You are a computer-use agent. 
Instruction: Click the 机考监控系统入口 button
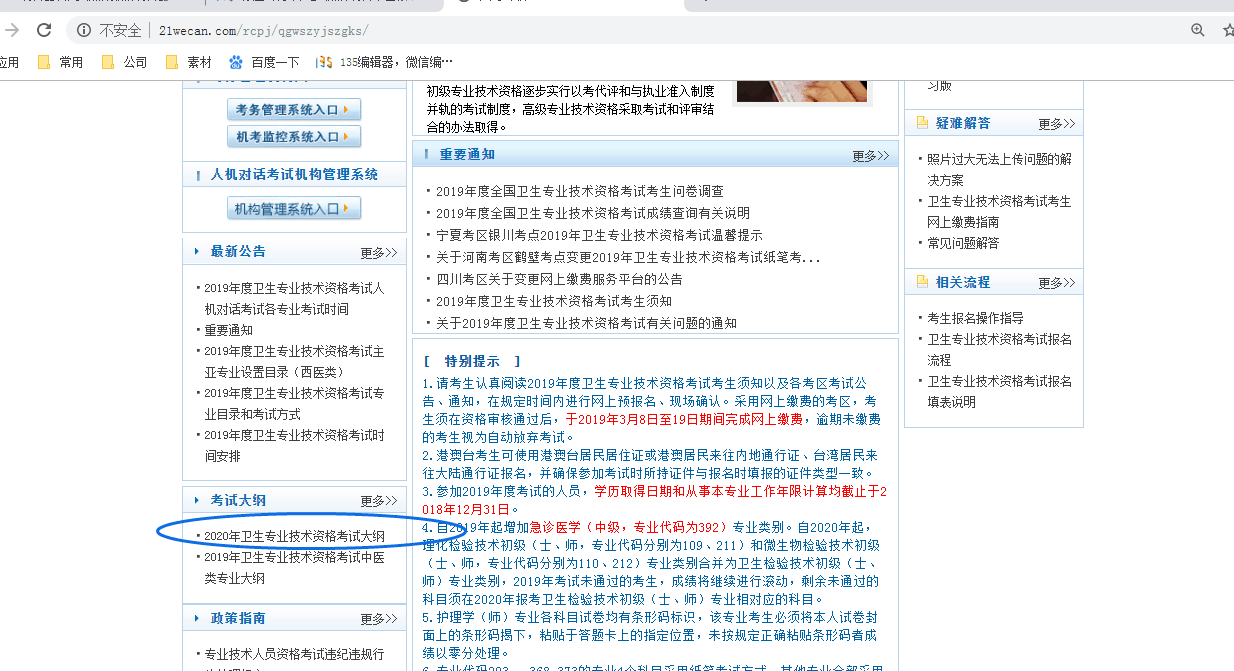(x=294, y=137)
